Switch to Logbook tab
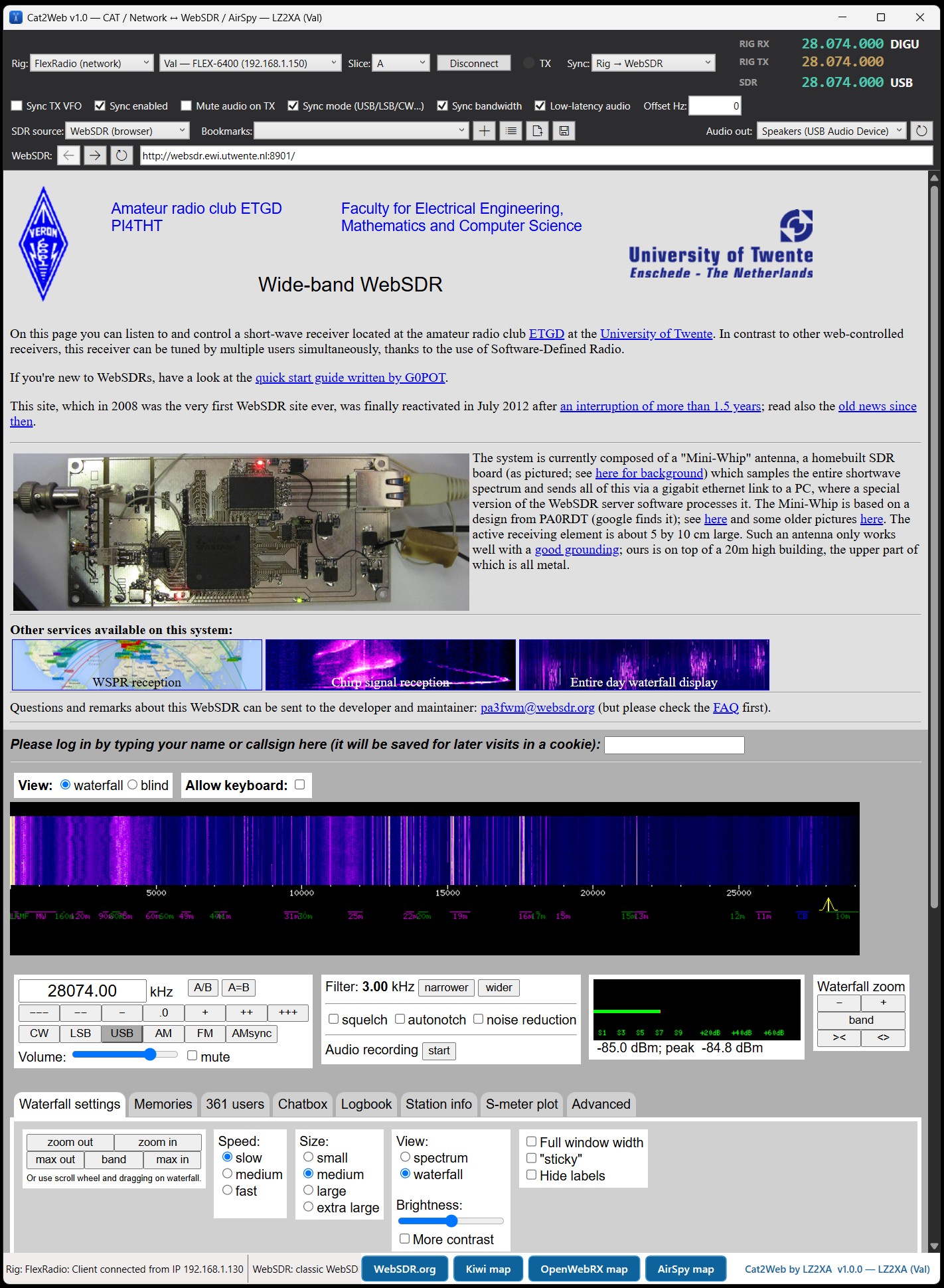 coord(366,1104)
